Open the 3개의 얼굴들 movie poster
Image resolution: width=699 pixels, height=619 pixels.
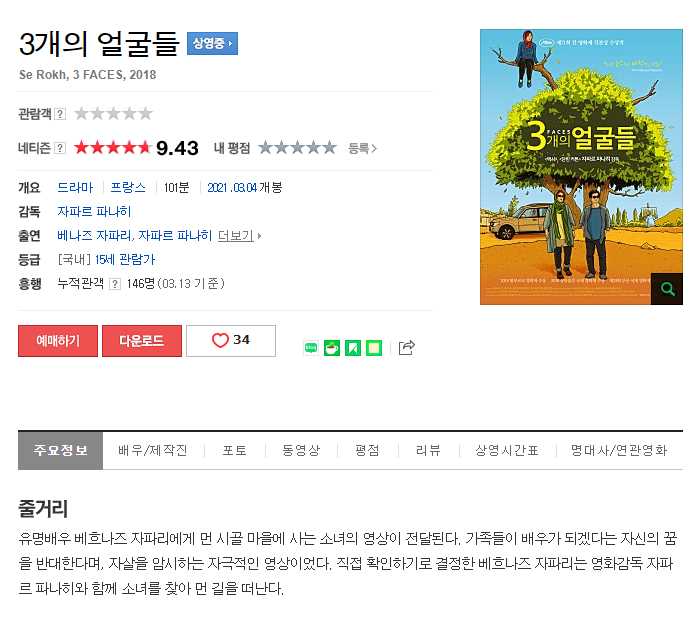coord(581,167)
